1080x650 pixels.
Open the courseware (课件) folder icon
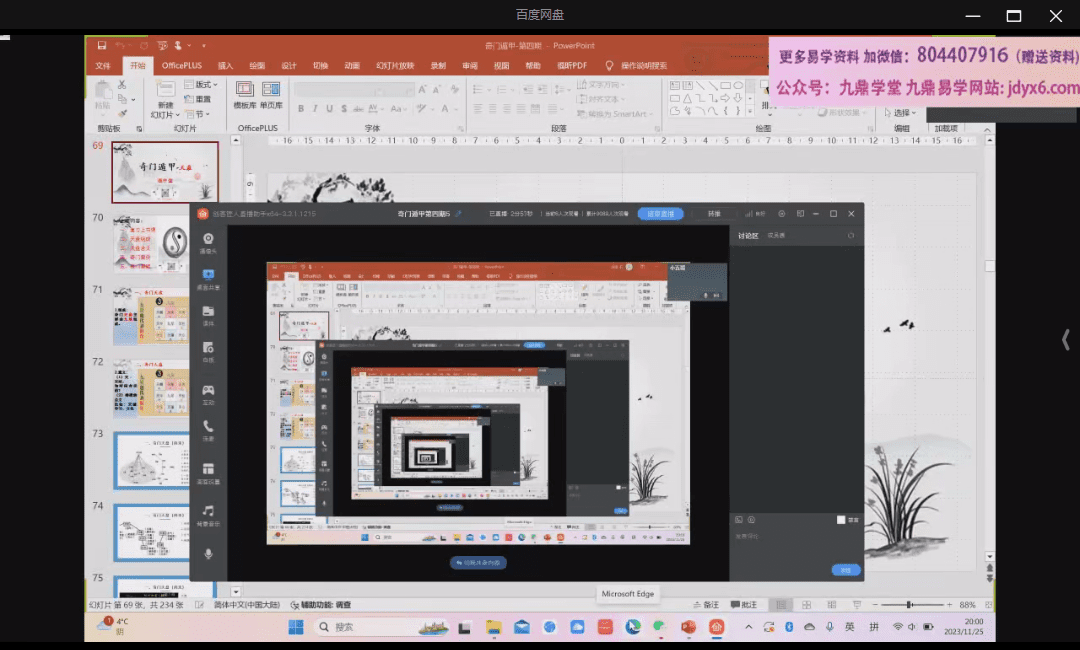[x=208, y=313]
